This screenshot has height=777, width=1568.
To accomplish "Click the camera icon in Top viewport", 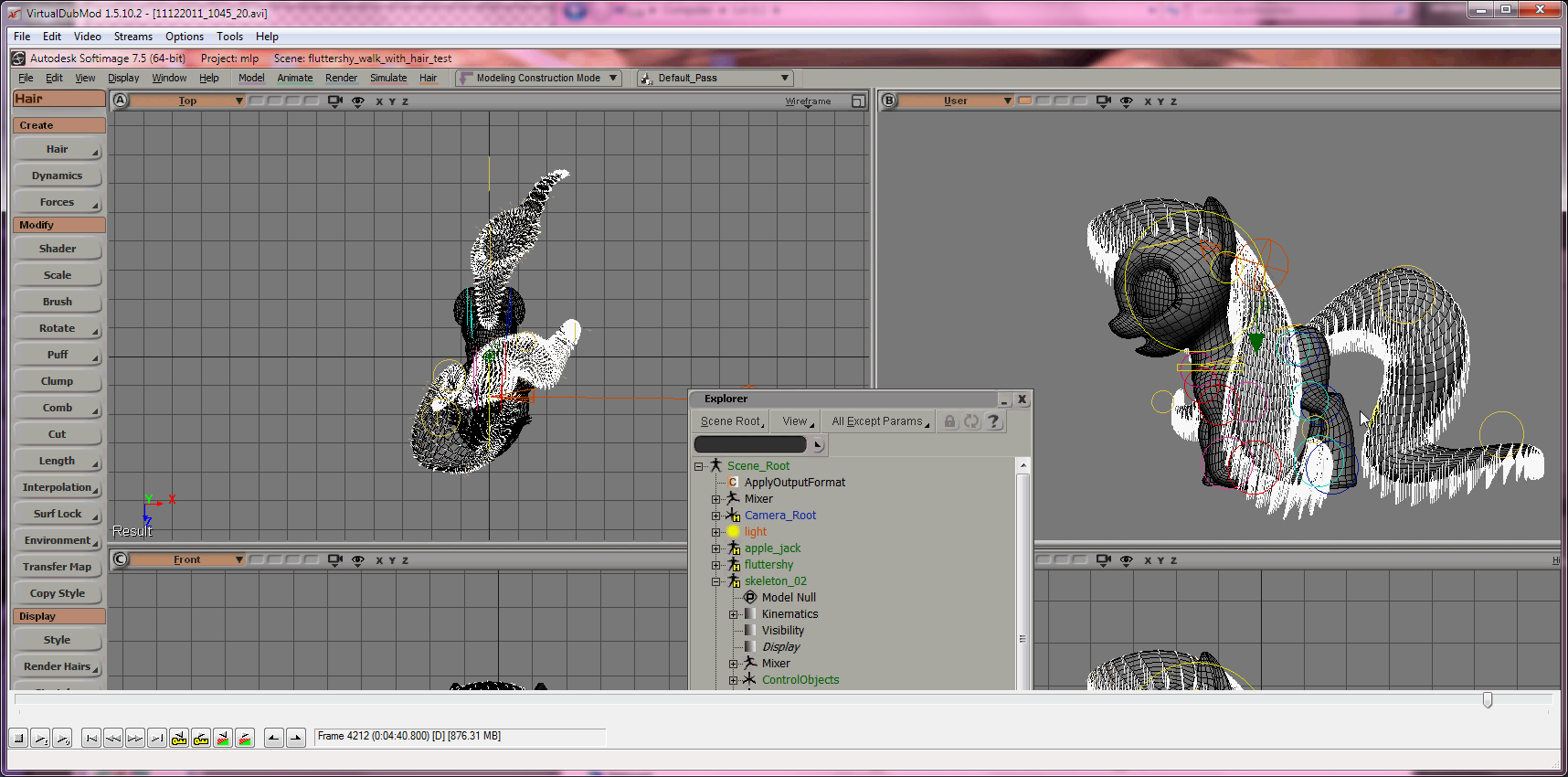I will (x=334, y=101).
